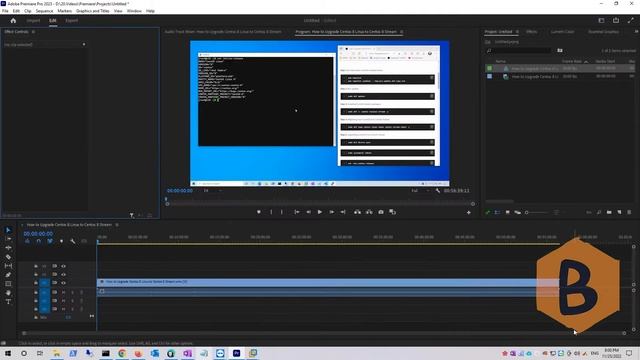Step forward one frame in Program monitor

(x=331, y=212)
